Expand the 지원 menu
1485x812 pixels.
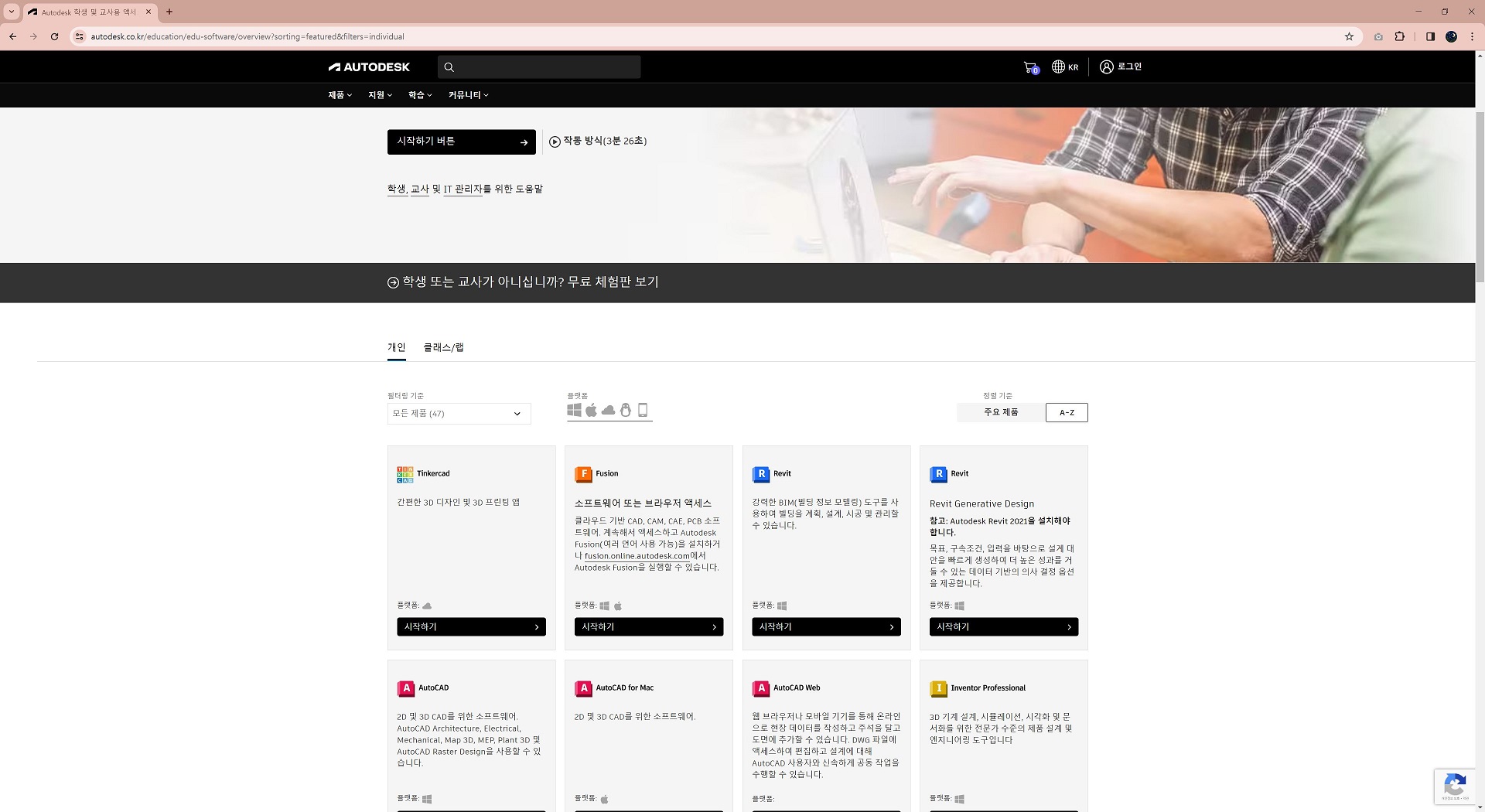380,95
